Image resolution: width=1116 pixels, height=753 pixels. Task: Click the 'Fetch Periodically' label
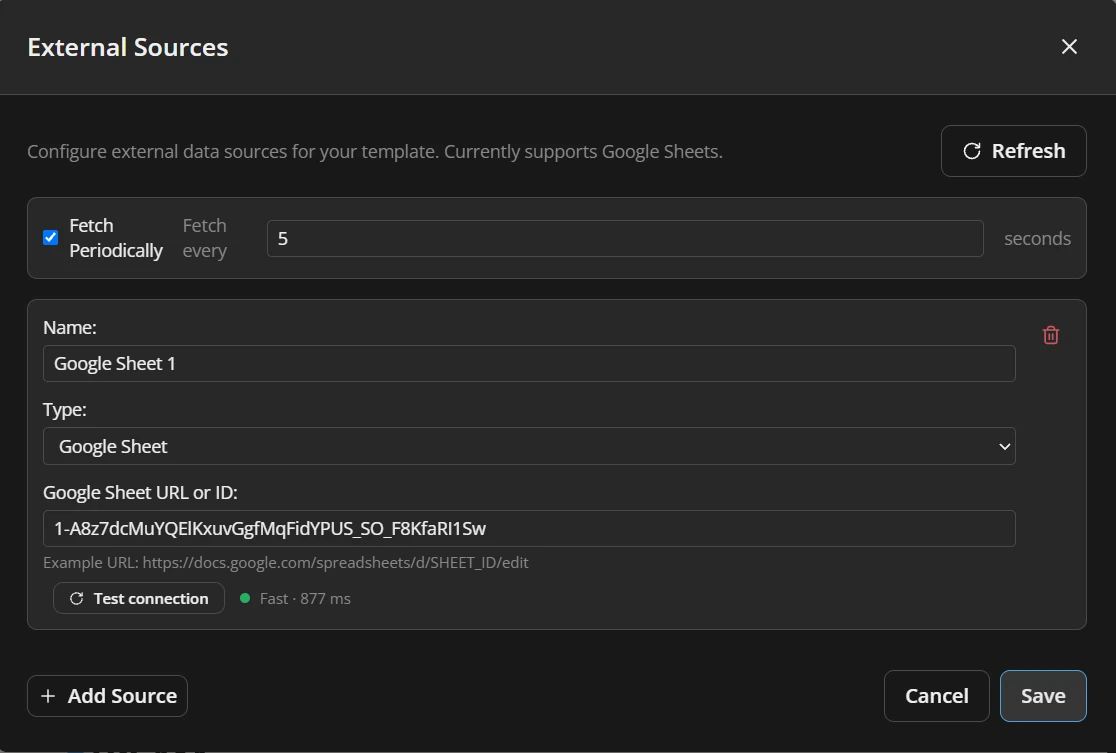pos(116,238)
